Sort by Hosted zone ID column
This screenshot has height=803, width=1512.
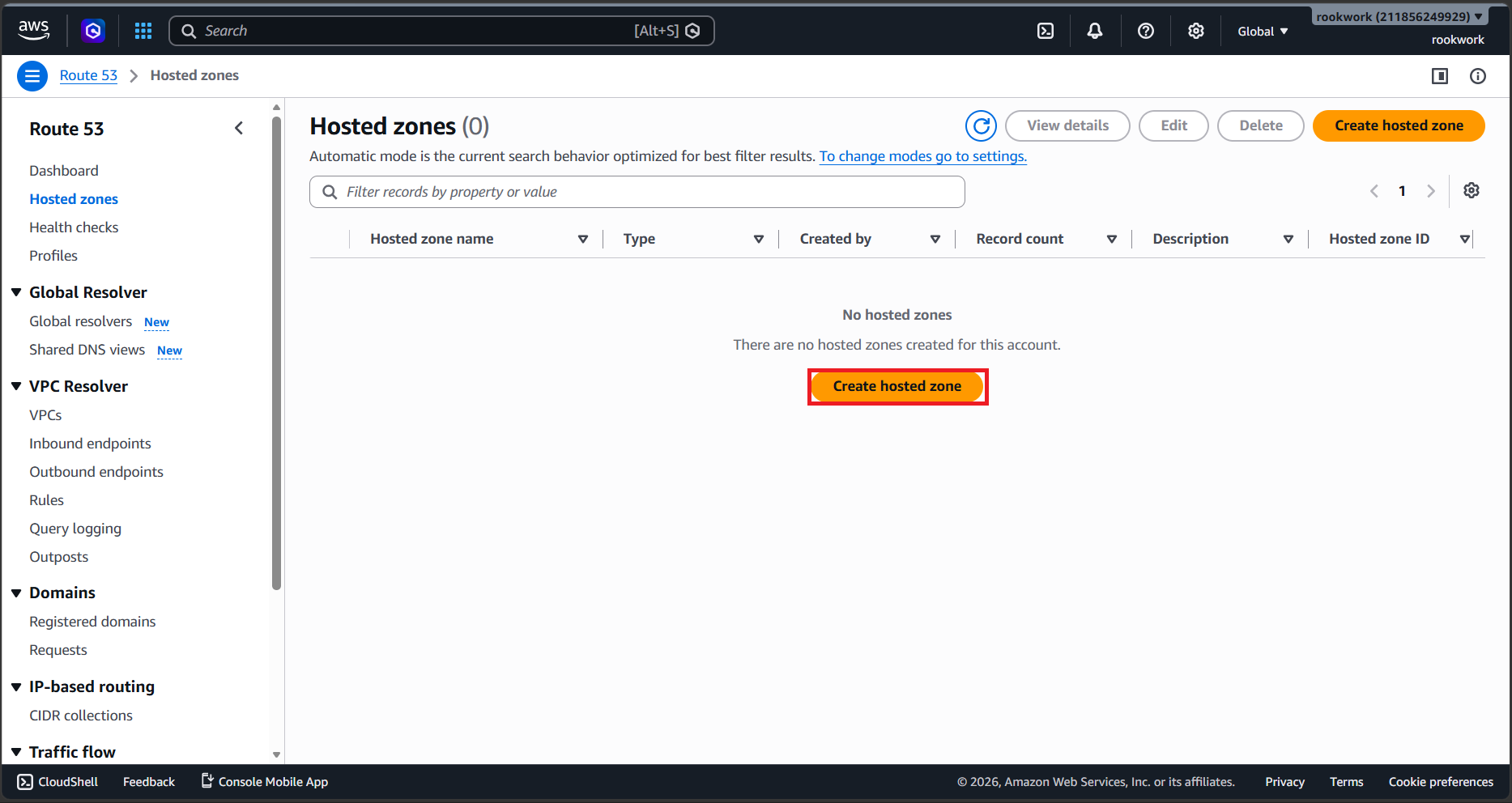[x=1464, y=240]
